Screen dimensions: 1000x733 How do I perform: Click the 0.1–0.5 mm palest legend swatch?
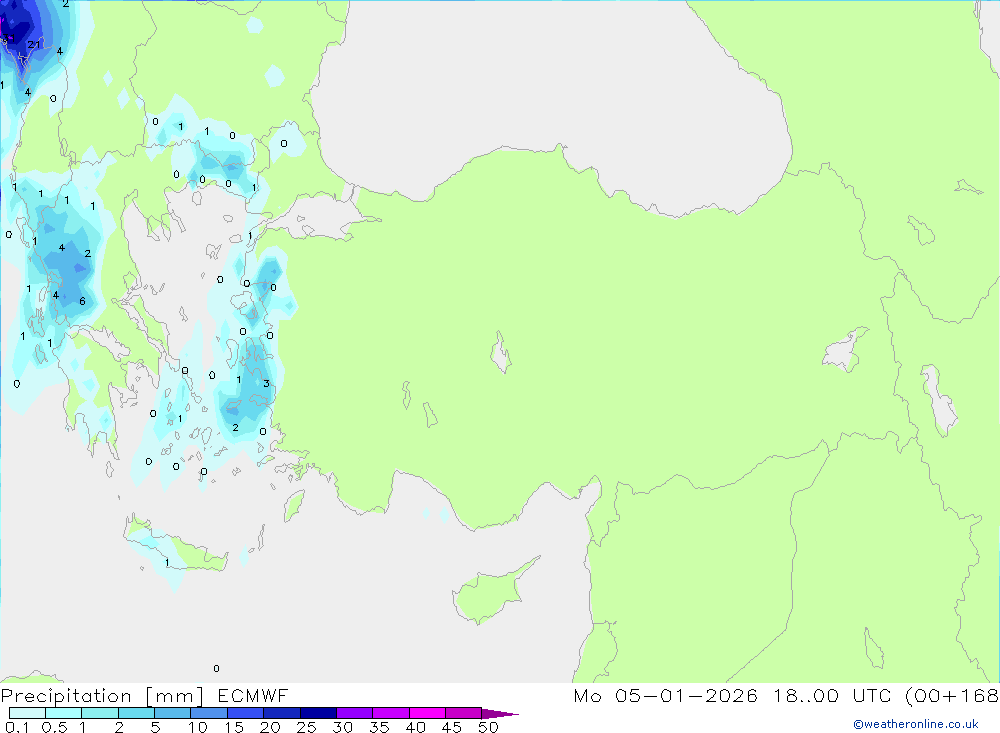pos(27,713)
